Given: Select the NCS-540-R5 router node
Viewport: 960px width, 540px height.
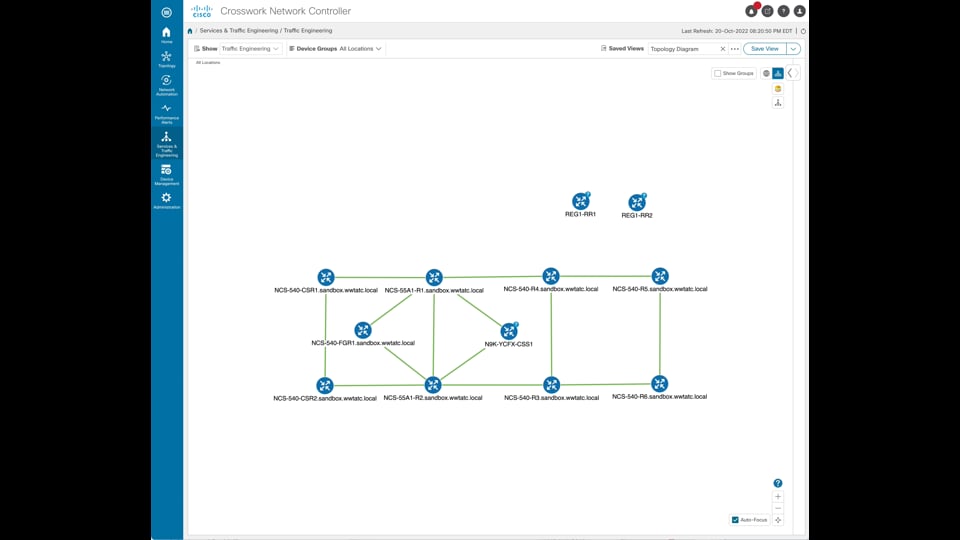Looking at the screenshot, I should click(660, 276).
